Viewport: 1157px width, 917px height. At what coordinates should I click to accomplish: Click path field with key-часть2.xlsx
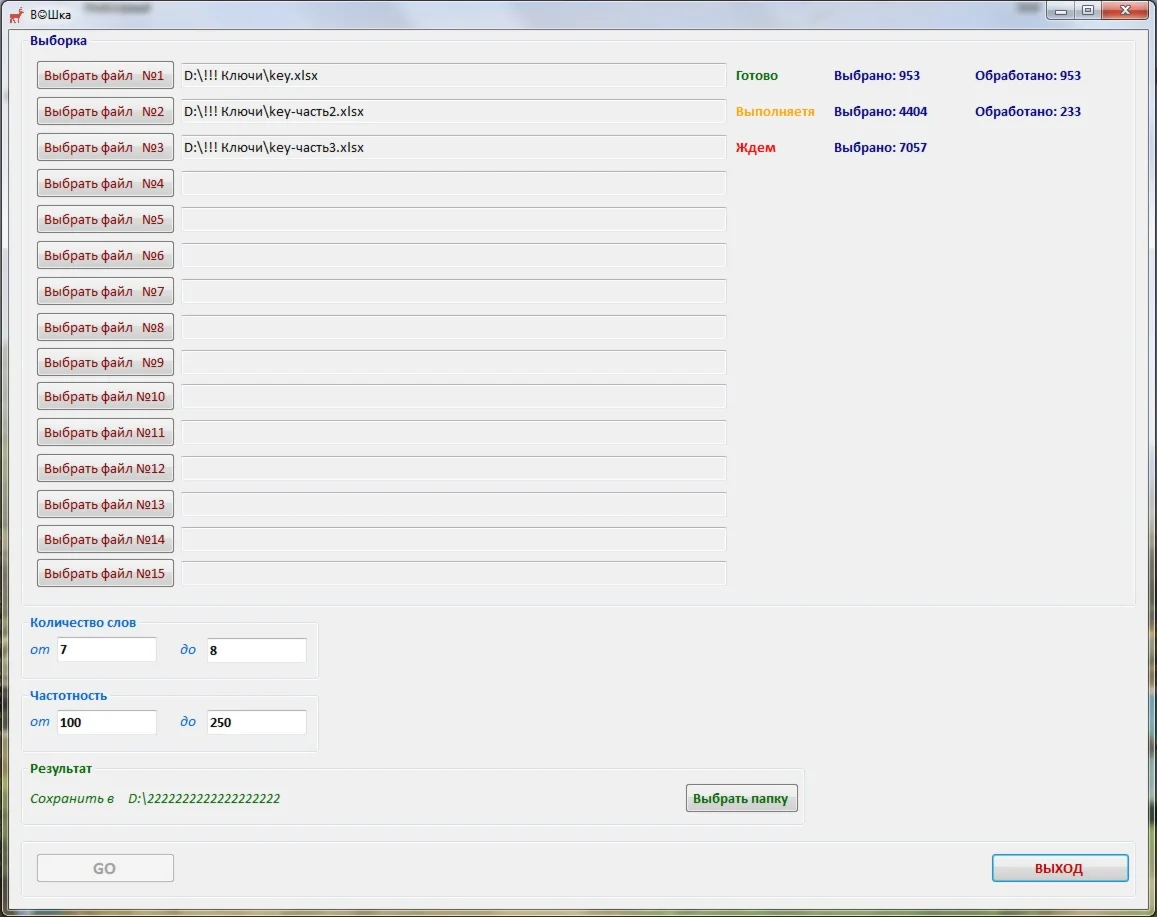454,111
